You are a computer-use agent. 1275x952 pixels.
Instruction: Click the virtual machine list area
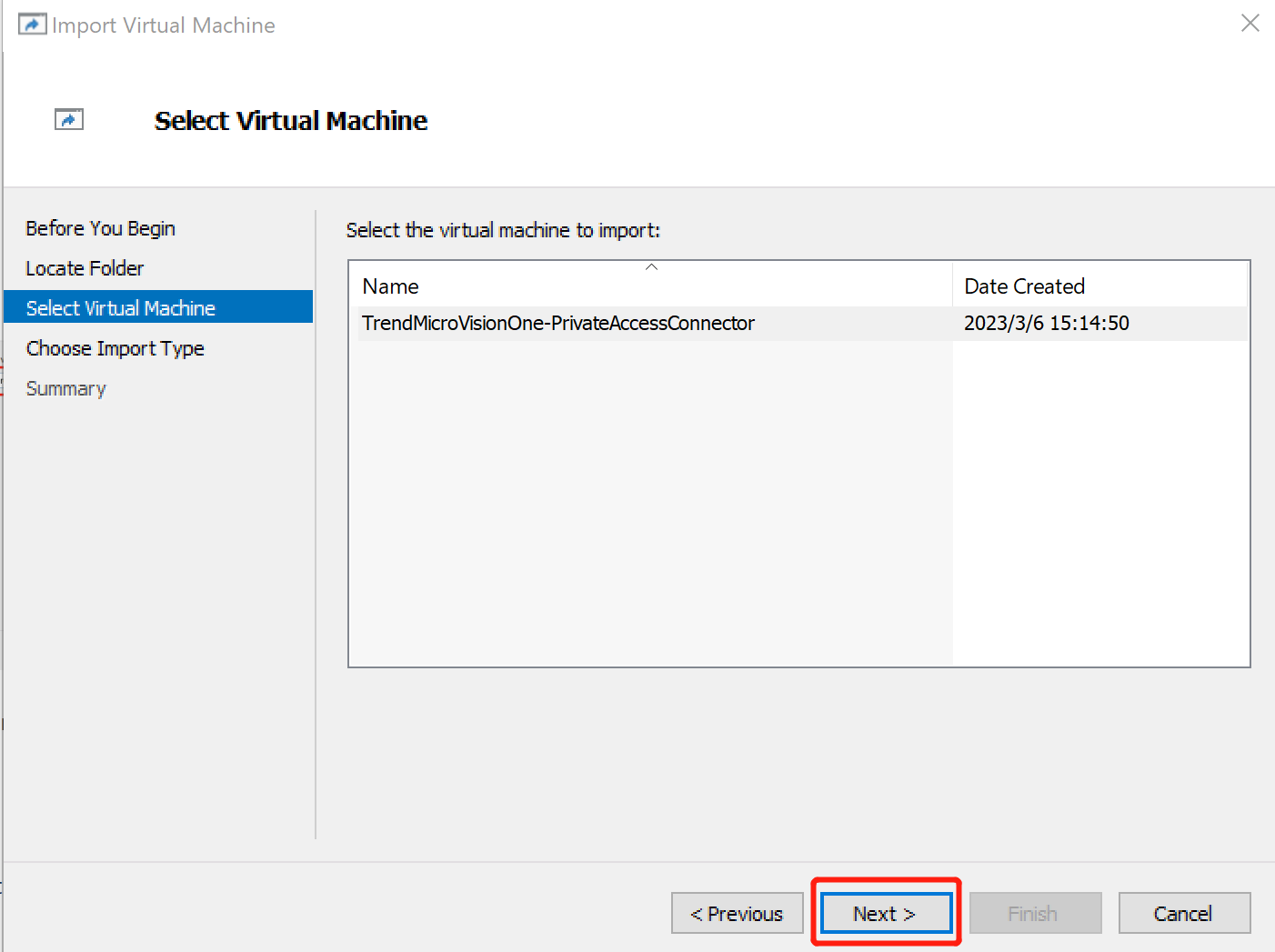798,500
